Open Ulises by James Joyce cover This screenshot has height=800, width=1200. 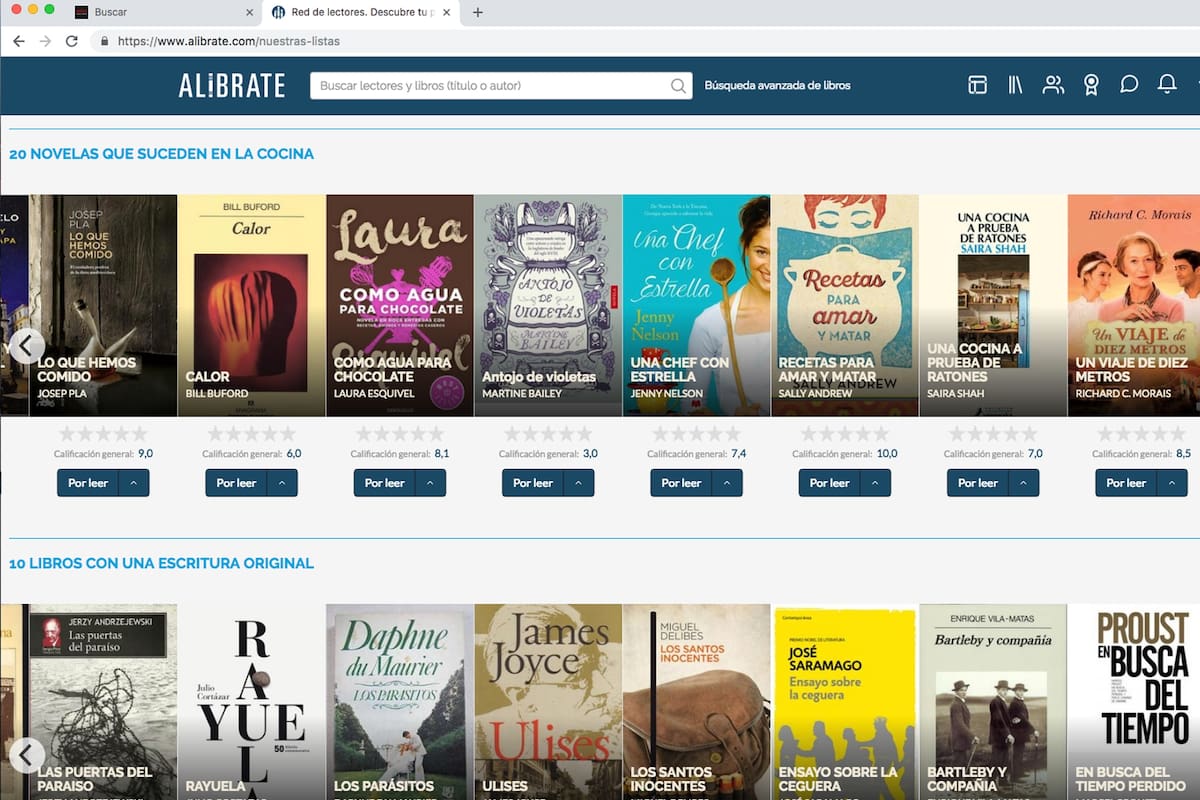click(547, 702)
